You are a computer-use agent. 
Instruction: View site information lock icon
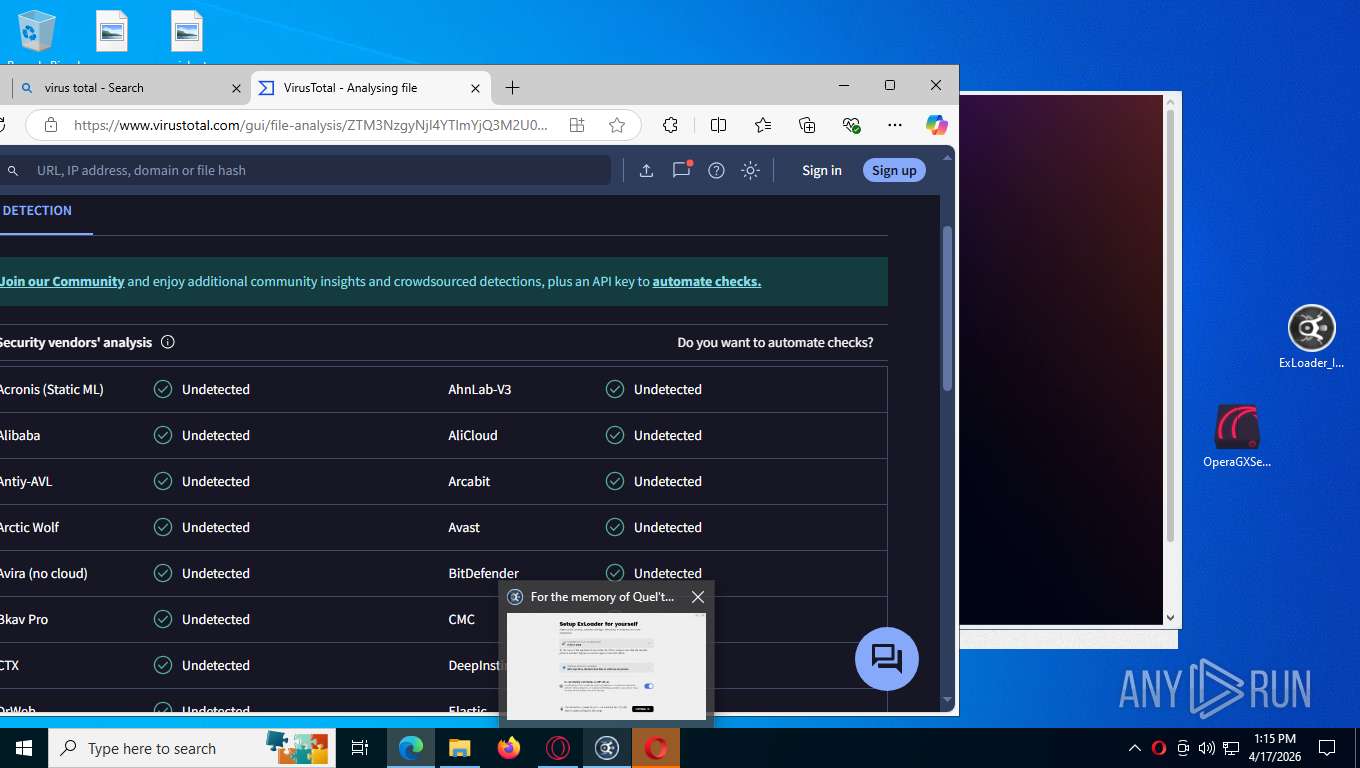tap(50, 125)
